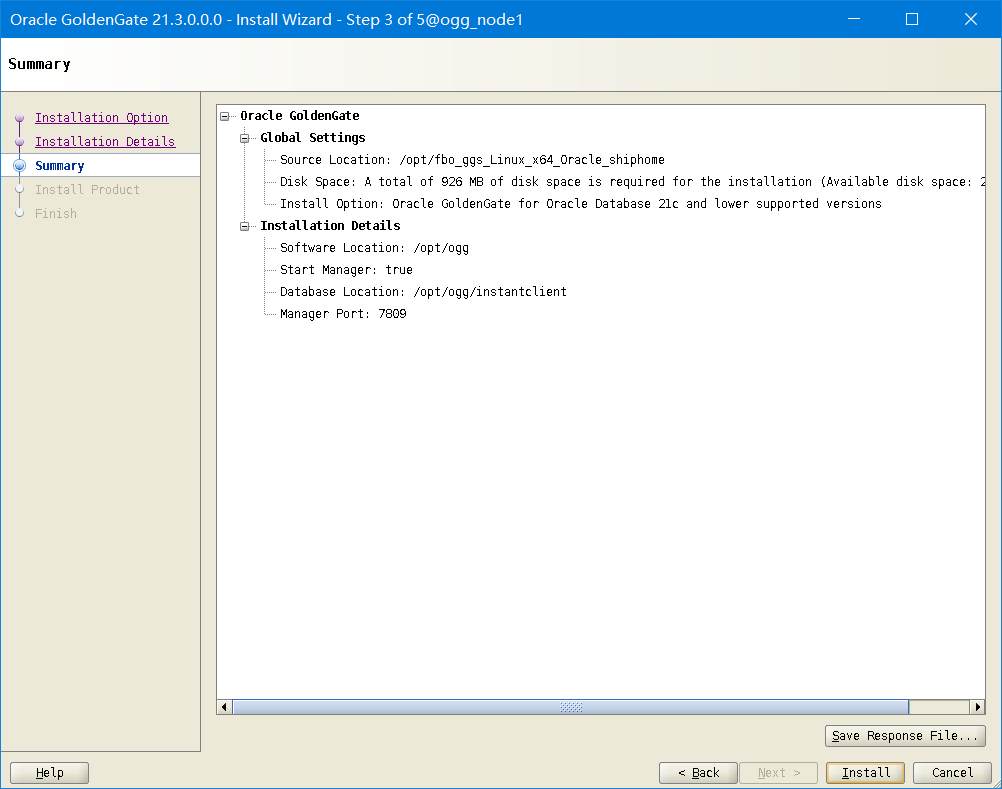Select the Start Manager: true row

pos(346,270)
